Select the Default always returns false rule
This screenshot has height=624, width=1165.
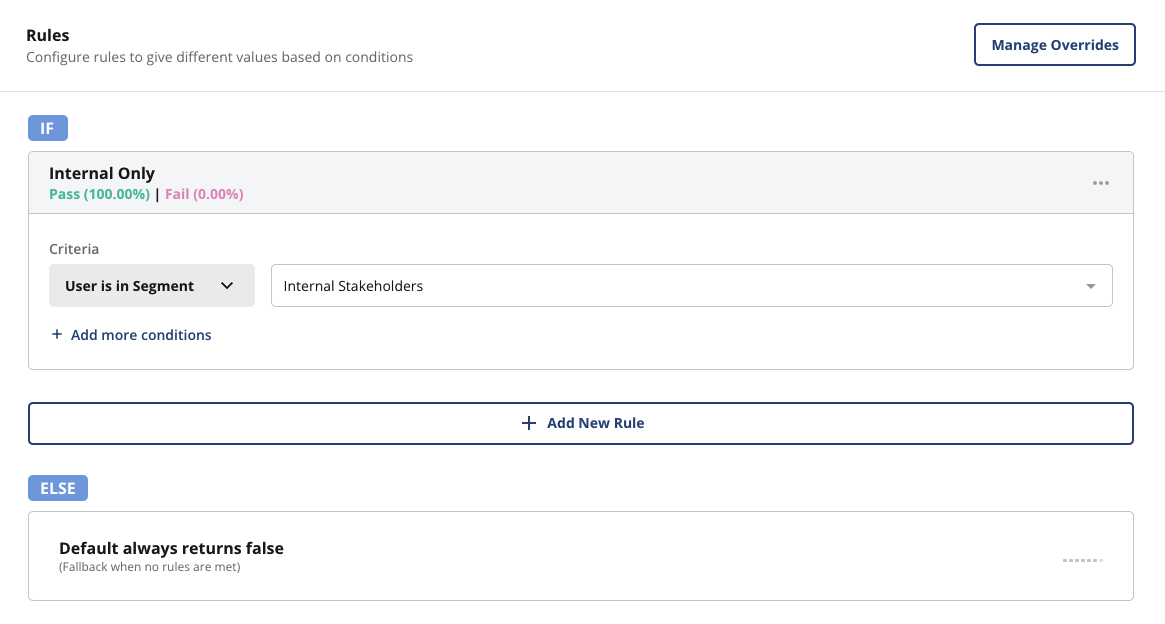171,548
